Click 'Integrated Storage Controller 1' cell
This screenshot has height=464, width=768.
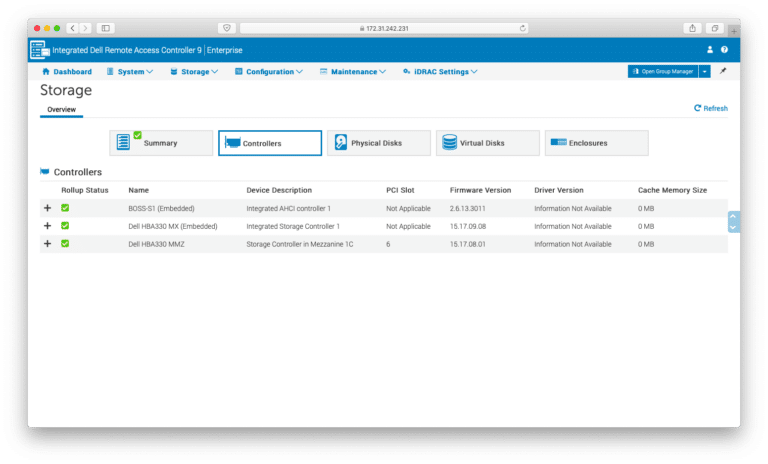[293, 226]
